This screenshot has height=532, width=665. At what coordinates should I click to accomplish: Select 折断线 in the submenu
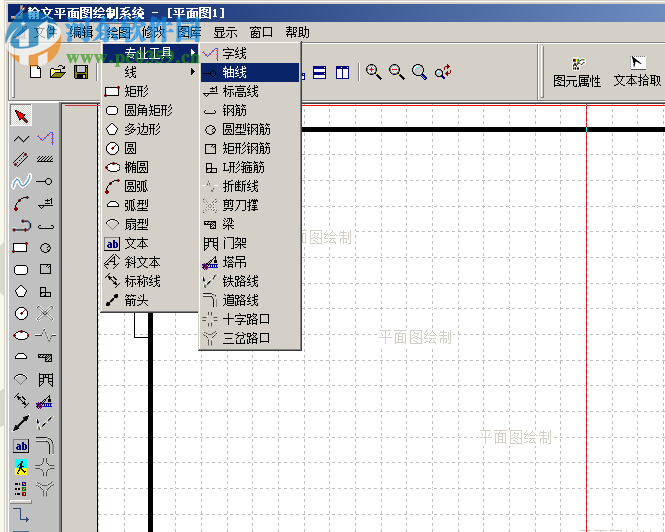pos(250,186)
